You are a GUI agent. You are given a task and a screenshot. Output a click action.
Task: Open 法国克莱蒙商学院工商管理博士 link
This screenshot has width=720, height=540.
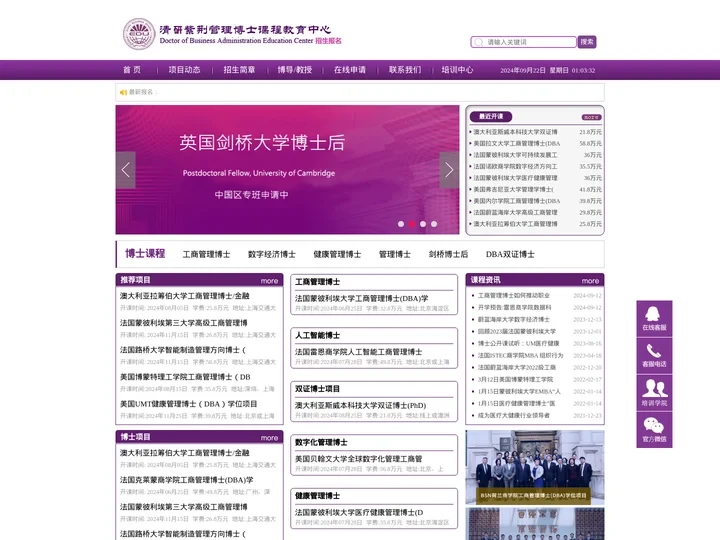click(x=186, y=480)
